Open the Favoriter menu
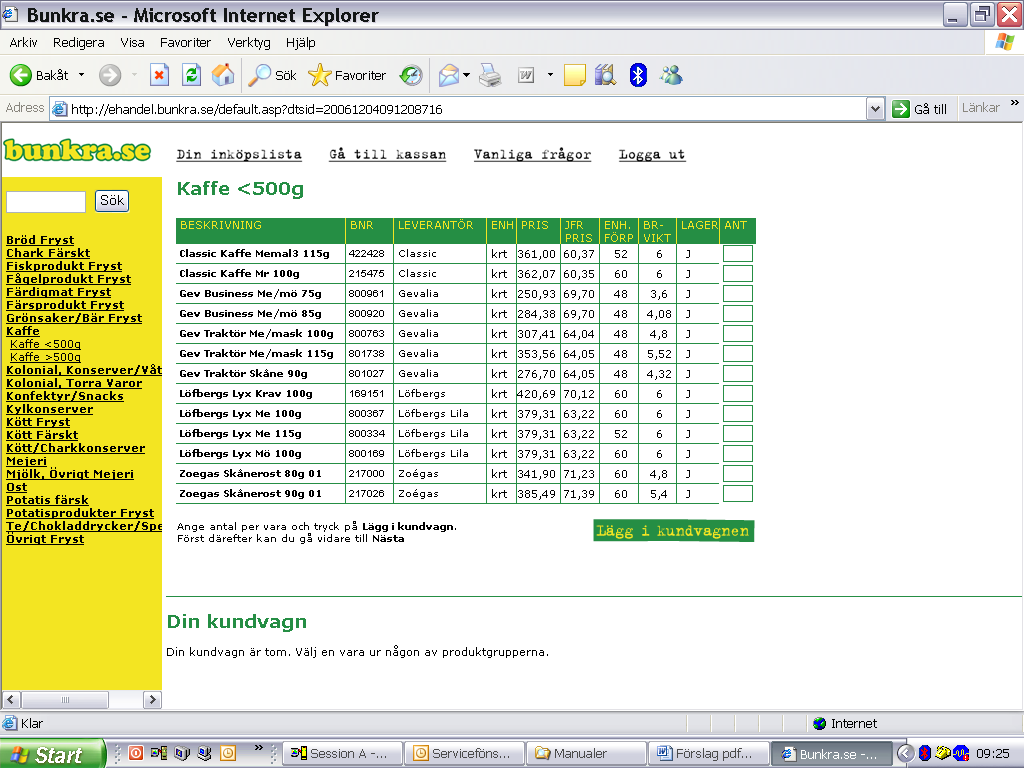Screen dimensions: 1024x768 click(x=185, y=42)
